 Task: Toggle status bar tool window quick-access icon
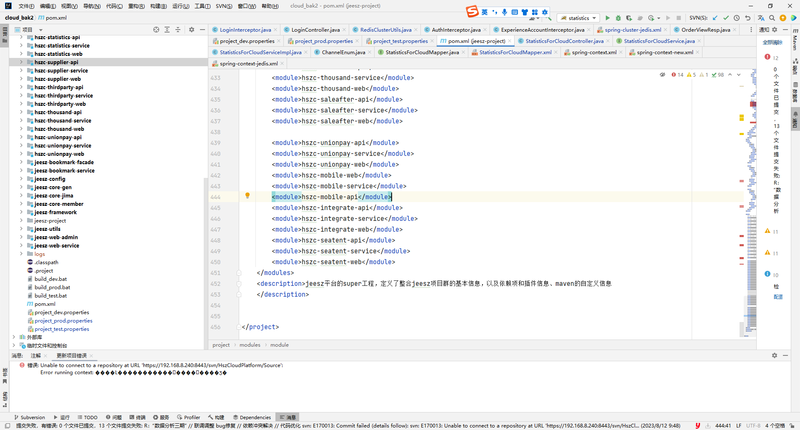pyautogui.click(x=7, y=425)
